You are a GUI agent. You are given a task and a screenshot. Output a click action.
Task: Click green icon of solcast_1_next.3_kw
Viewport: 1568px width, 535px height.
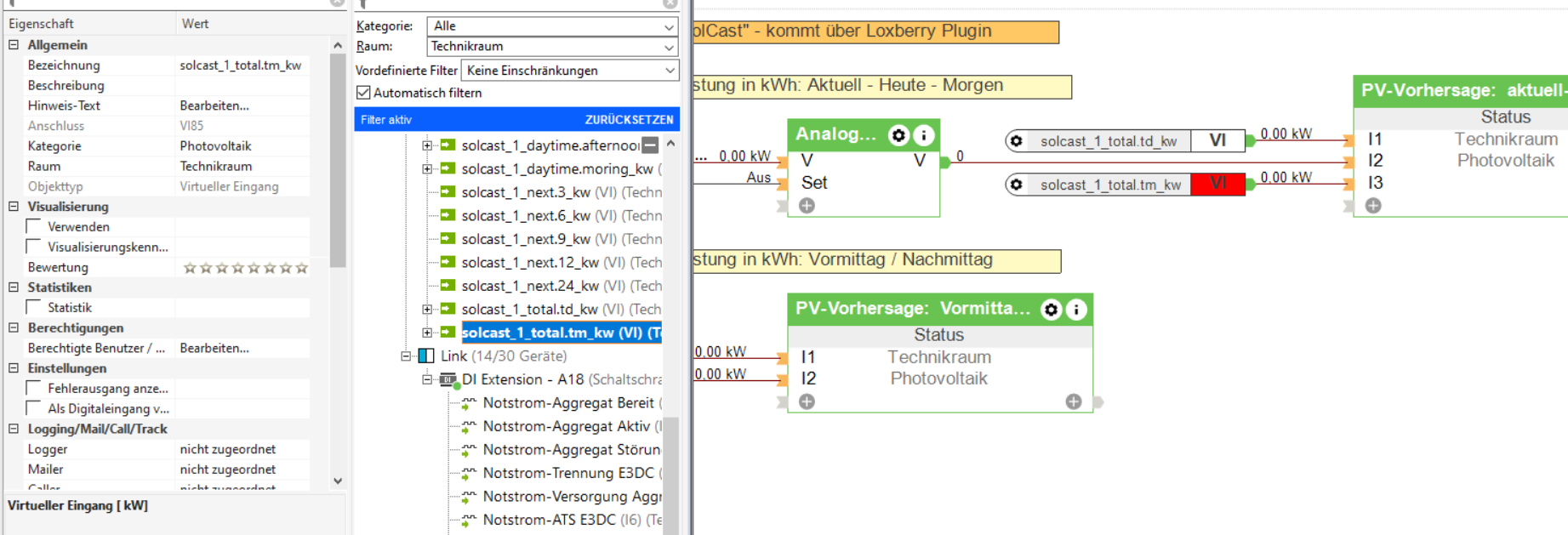448,192
